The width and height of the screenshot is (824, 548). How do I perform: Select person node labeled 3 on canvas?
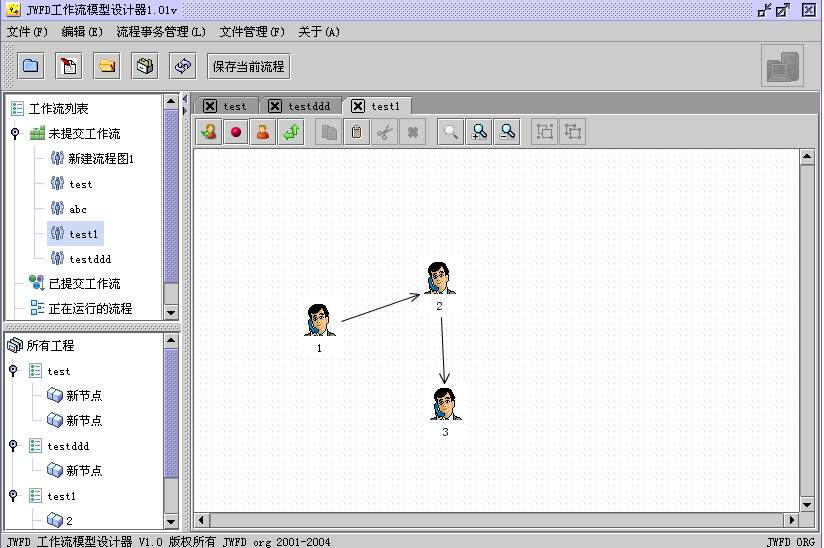tap(446, 404)
